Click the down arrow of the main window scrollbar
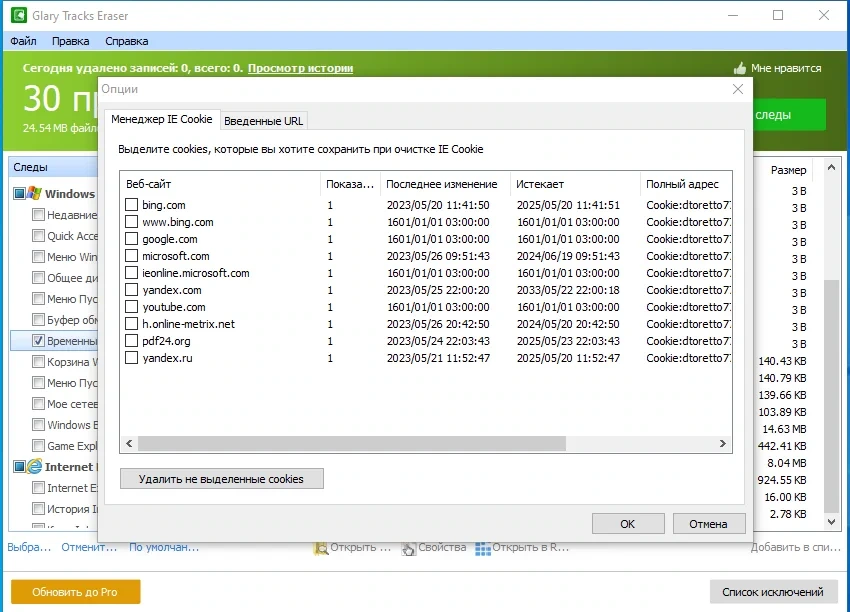The image size is (850, 612). click(831, 521)
